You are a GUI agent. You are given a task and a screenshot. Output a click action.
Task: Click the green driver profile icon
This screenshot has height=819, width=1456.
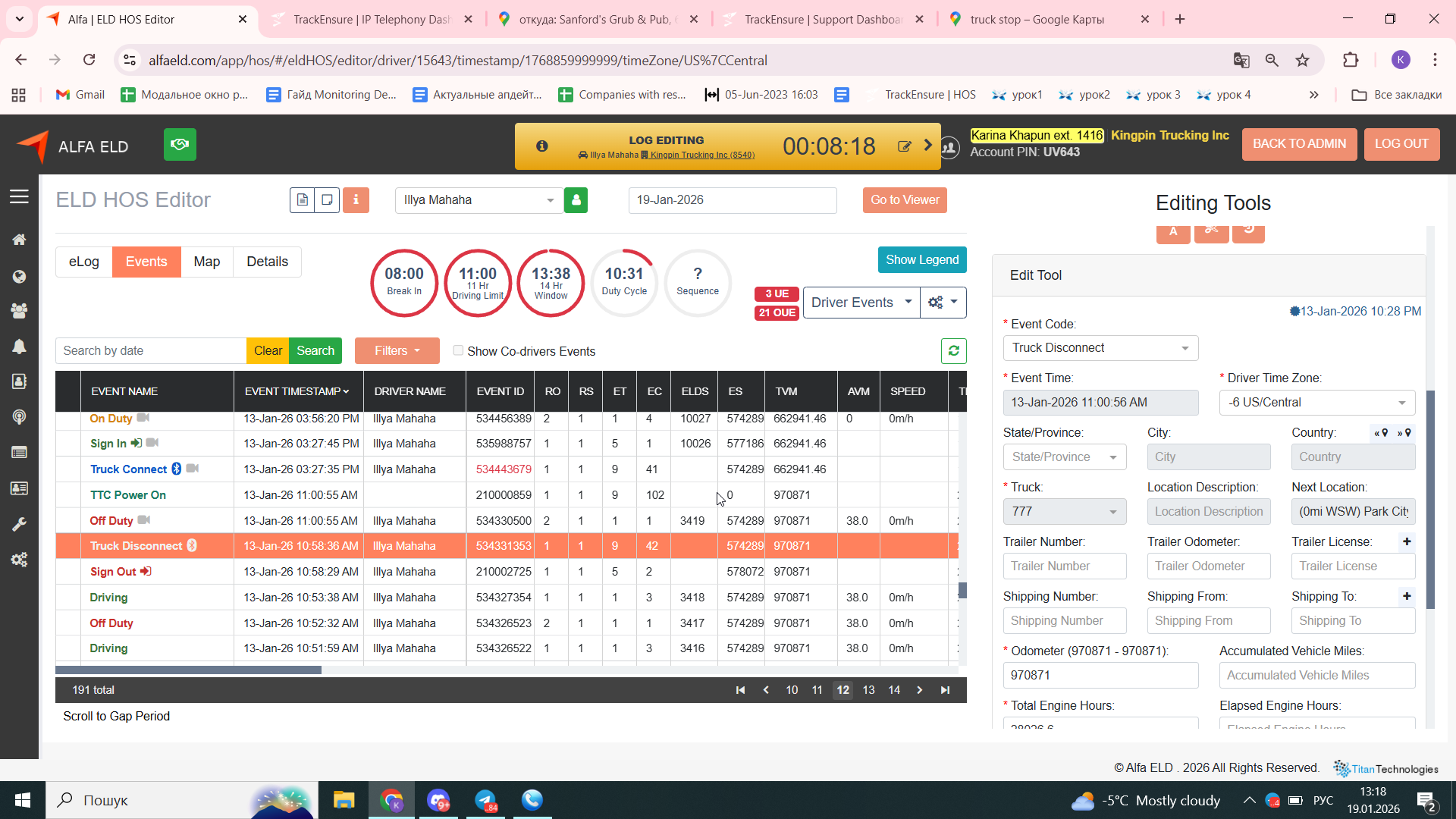tap(576, 200)
